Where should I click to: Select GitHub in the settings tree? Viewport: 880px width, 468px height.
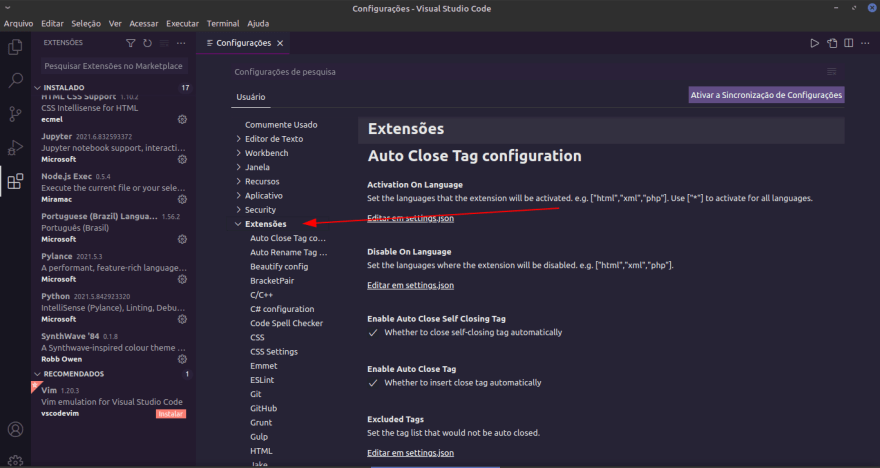263,409
